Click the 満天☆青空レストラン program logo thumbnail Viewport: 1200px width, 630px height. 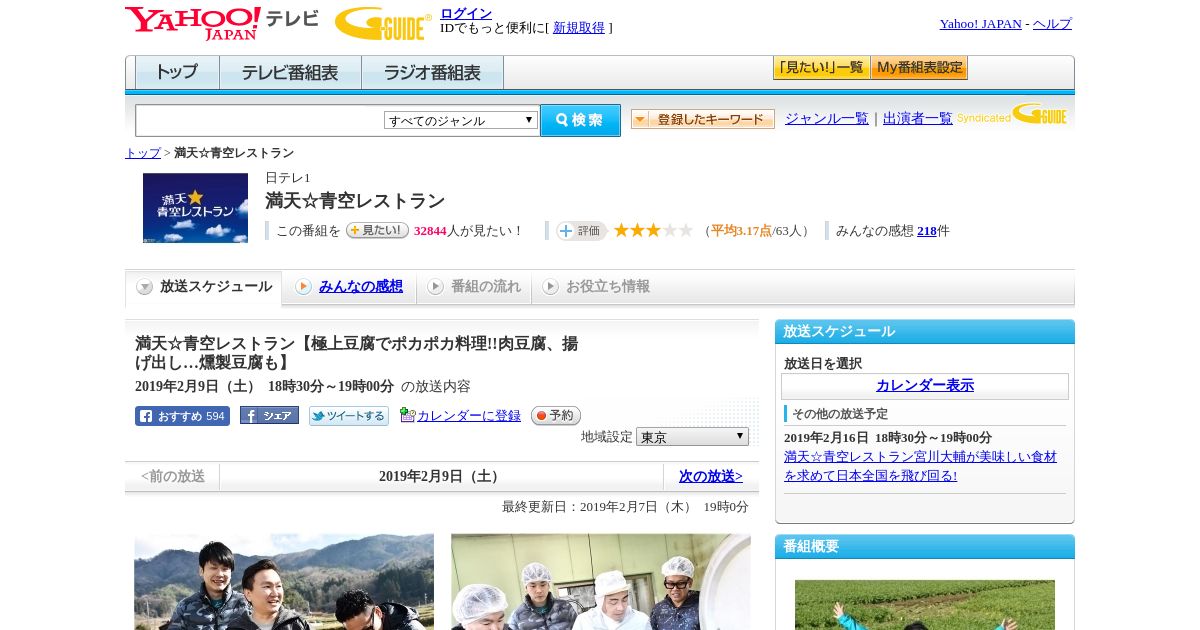(x=195, y=208)
